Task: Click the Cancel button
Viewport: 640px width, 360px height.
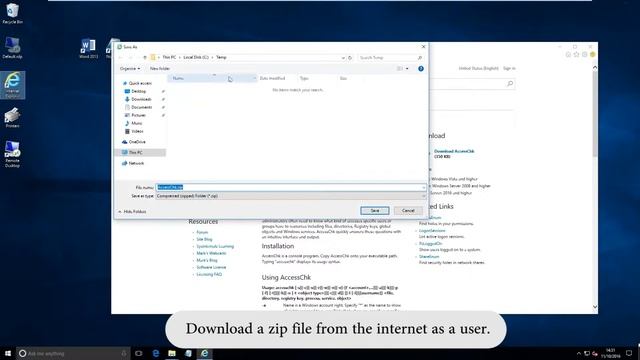Action: coord(408,211)
